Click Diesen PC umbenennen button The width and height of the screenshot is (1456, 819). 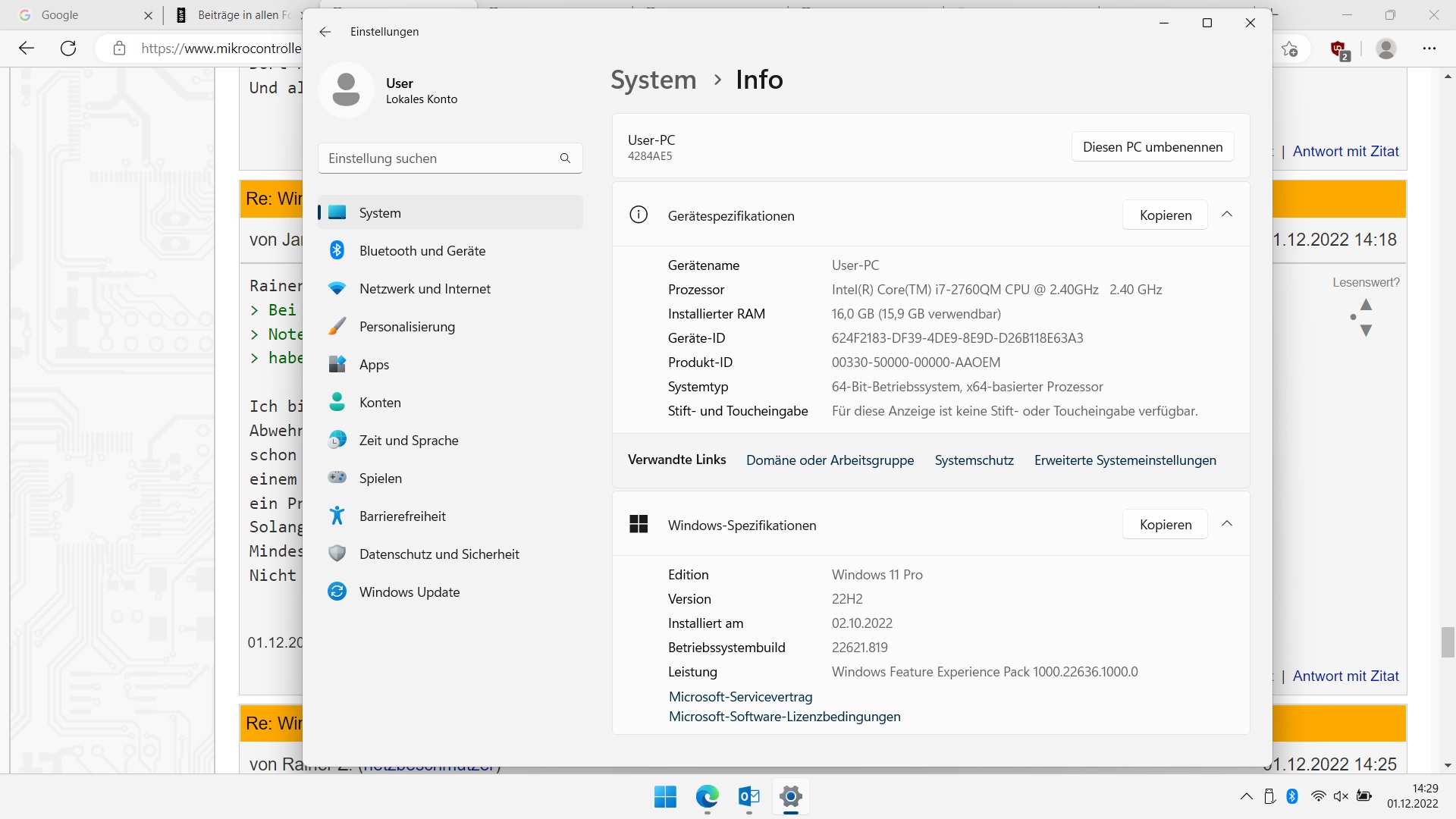[1152, 147]
